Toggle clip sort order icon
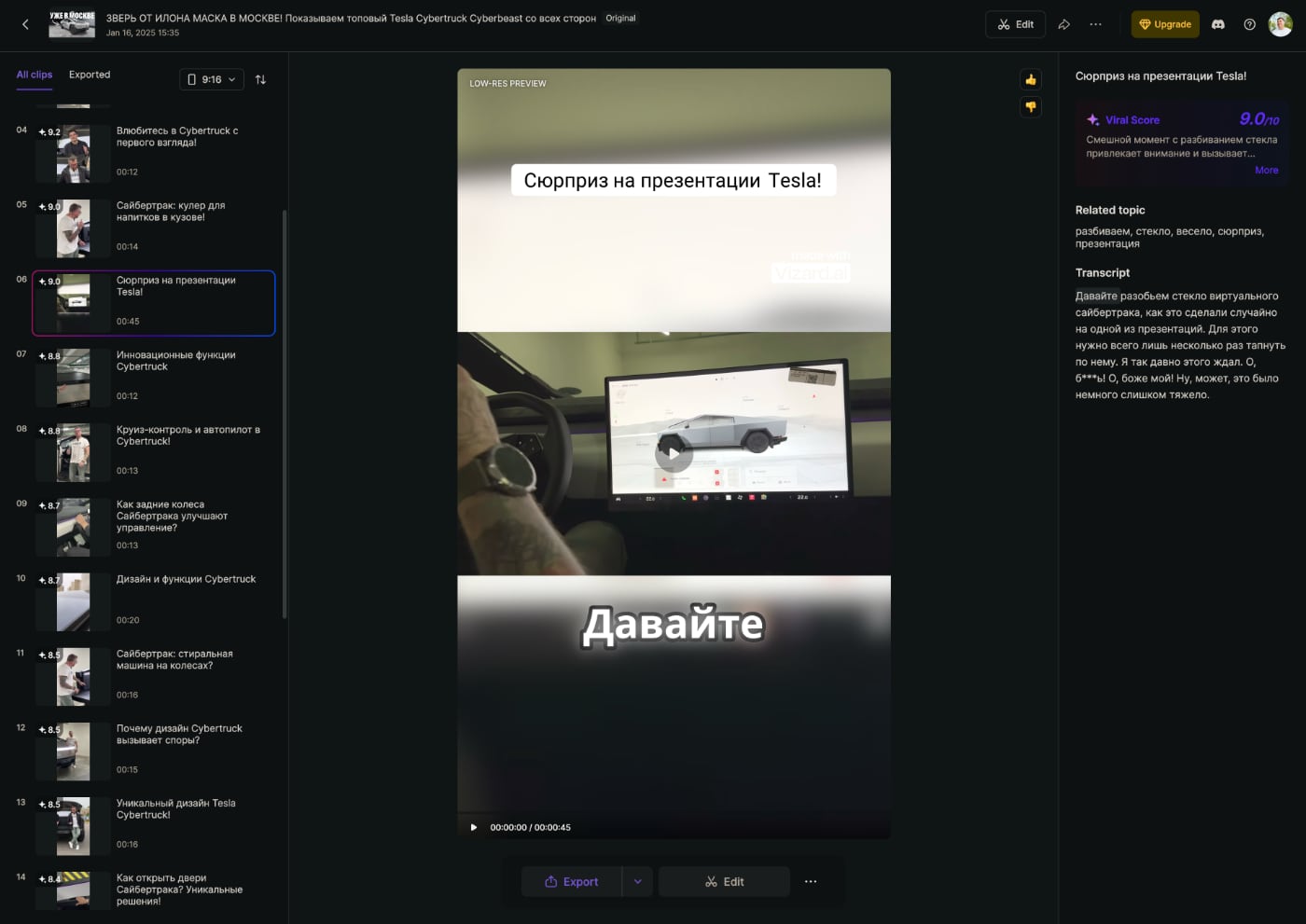Screen dimensions: 1306x924 coord(260,79)
